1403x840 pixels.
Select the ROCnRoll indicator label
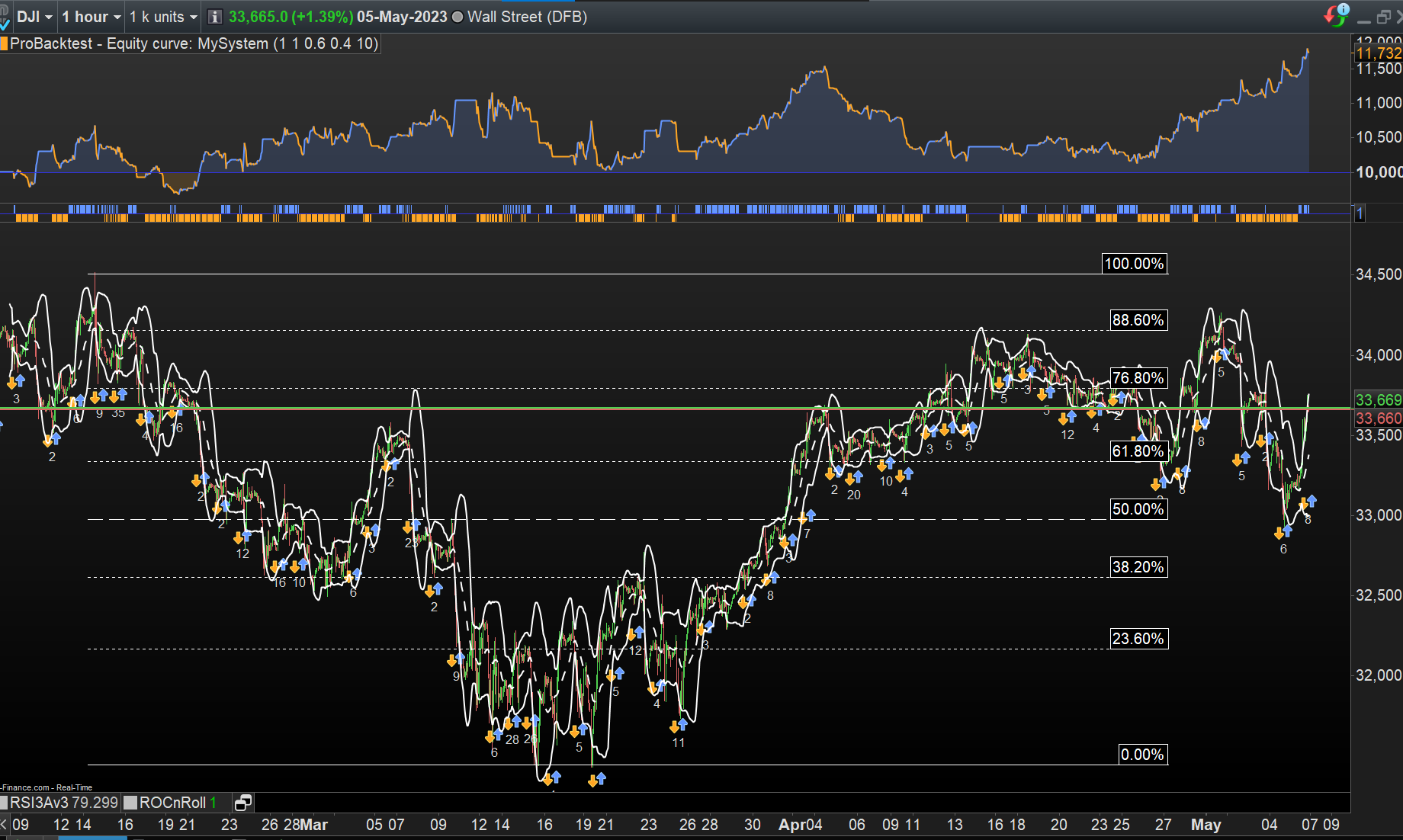click(x=172, y=803)
